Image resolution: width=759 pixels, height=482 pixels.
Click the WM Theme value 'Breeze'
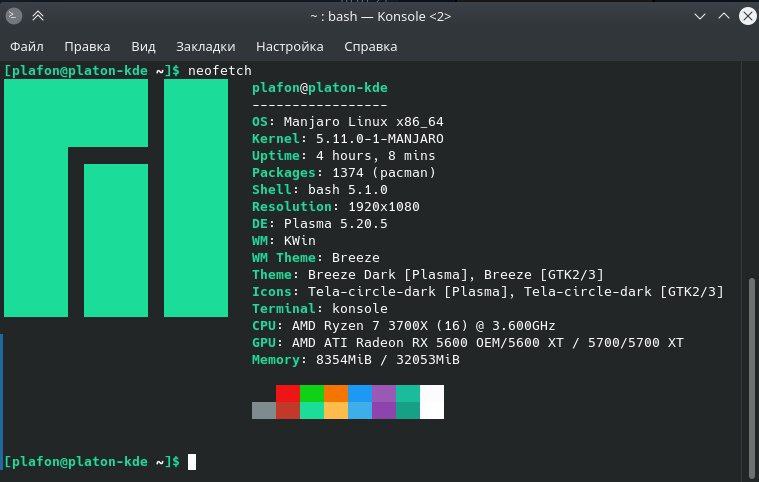(x=356, y=257)
